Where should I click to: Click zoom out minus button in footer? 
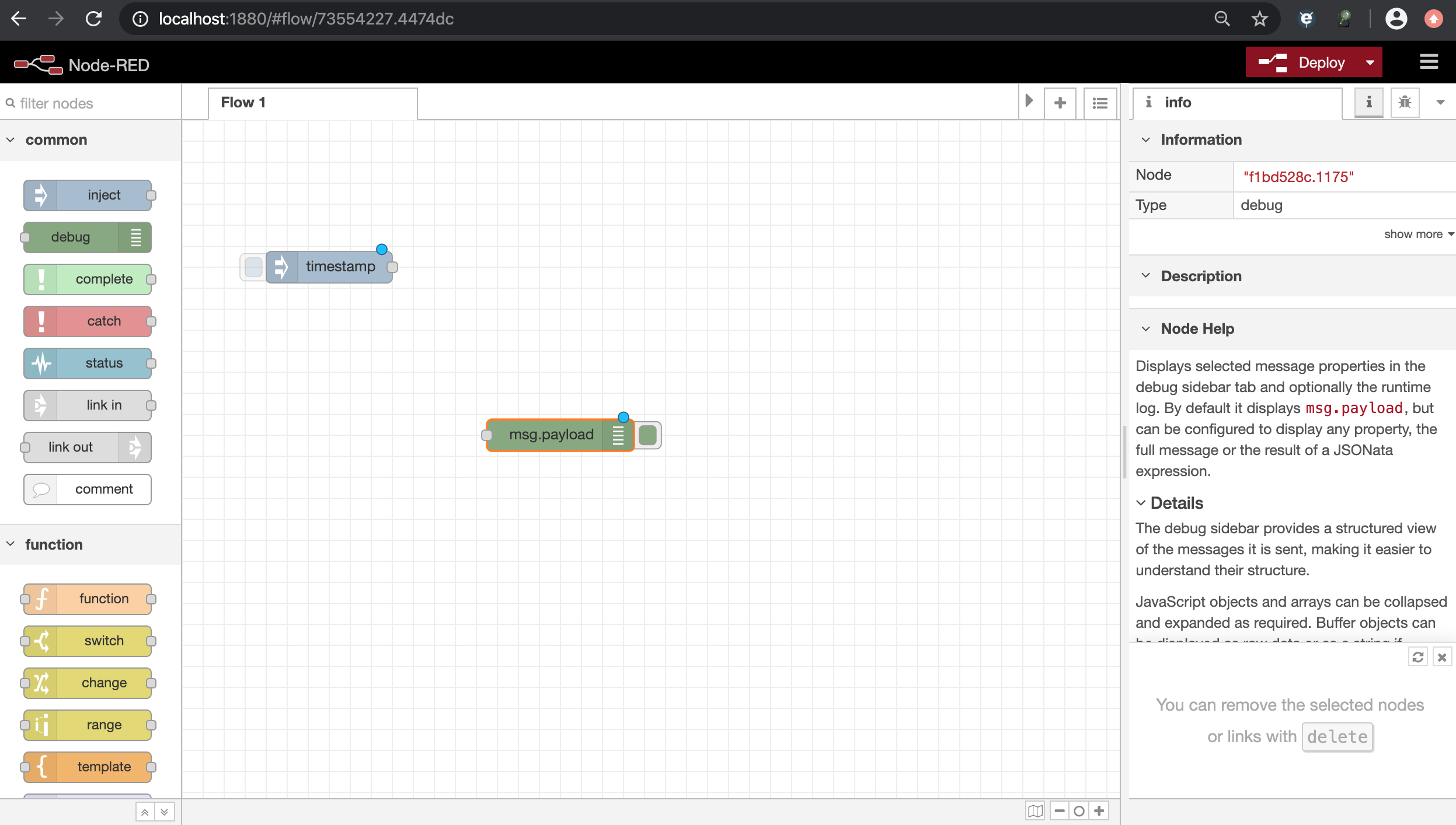pos(1060,811)
